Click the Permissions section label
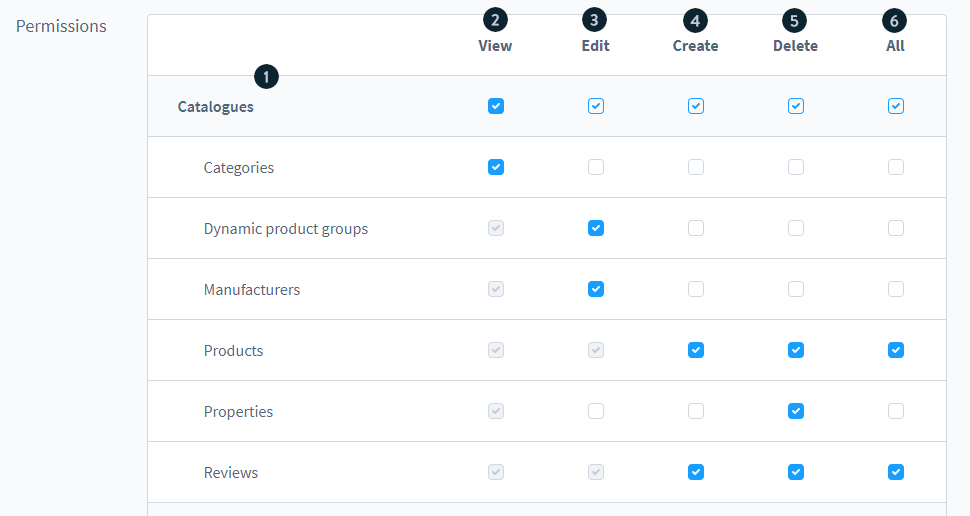 click(61, 26)
